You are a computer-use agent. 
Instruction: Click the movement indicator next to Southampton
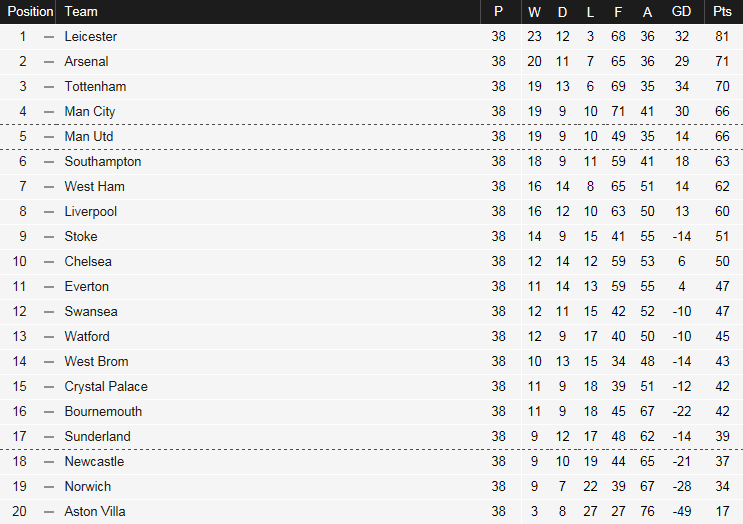(x=49, y=161)
